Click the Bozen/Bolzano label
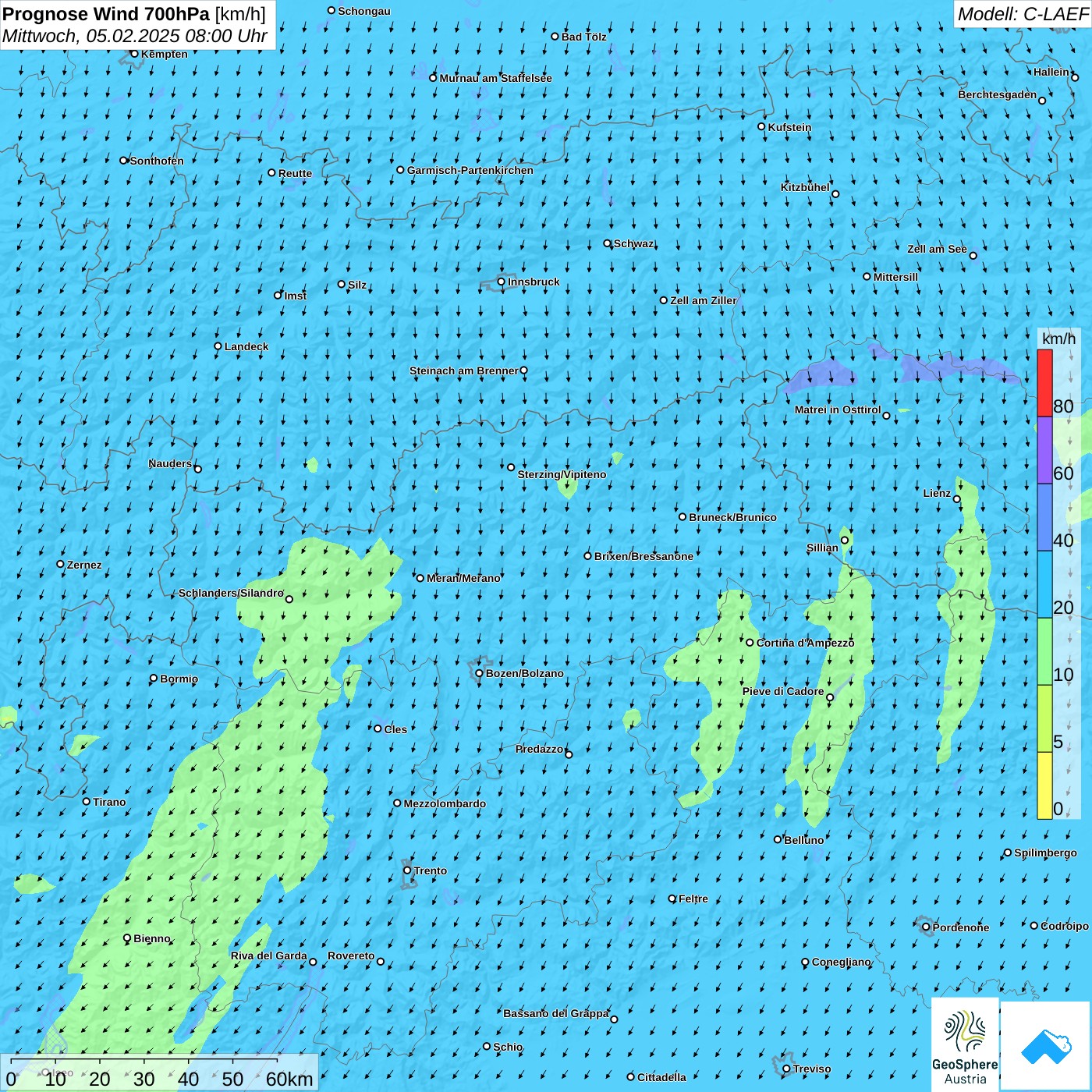The width and height of the screenshot is (1092, 1092). pos(525,673)
